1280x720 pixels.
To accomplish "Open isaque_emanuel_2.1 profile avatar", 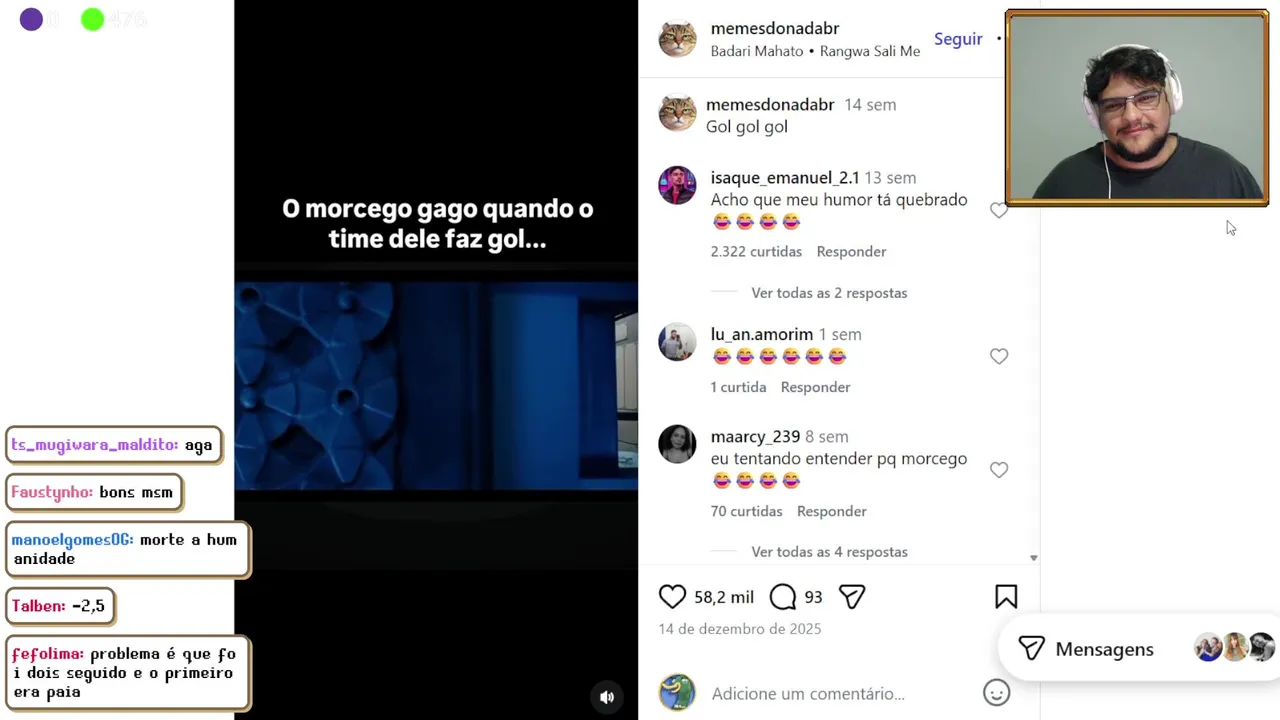I will [677, 185].
